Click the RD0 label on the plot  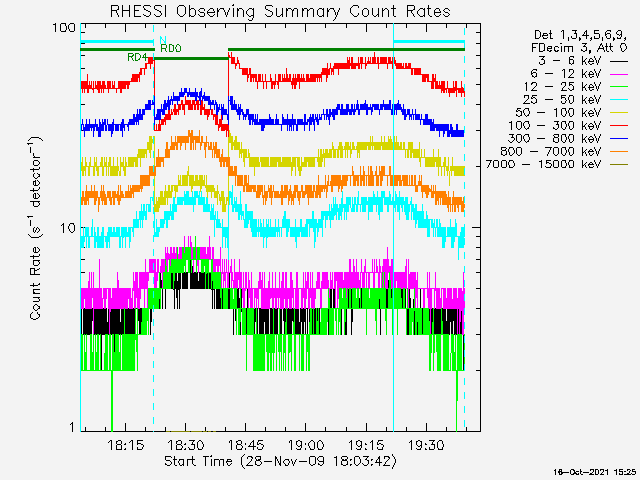171,49
